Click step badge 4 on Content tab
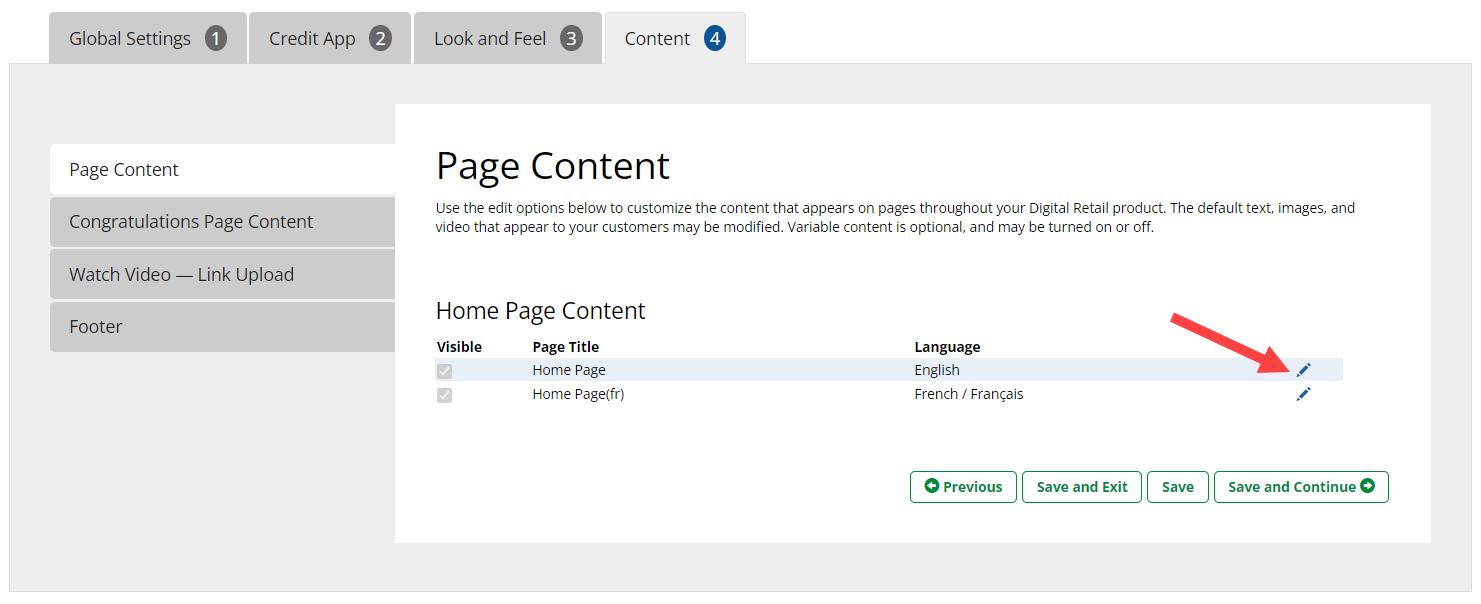 (x=714, y=39)
